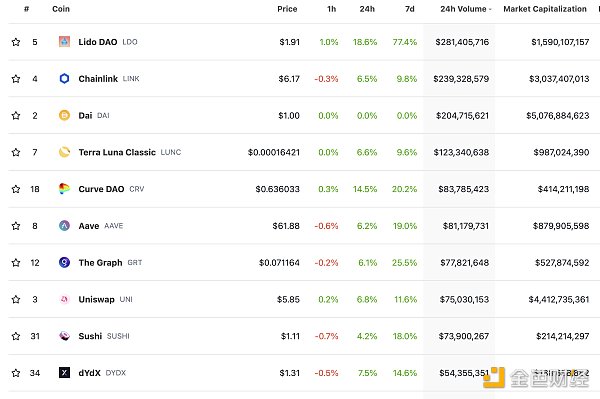Click The Graph coin logo
The height and width of the screenshot is (399, 600).
click(x=64, y=262)
